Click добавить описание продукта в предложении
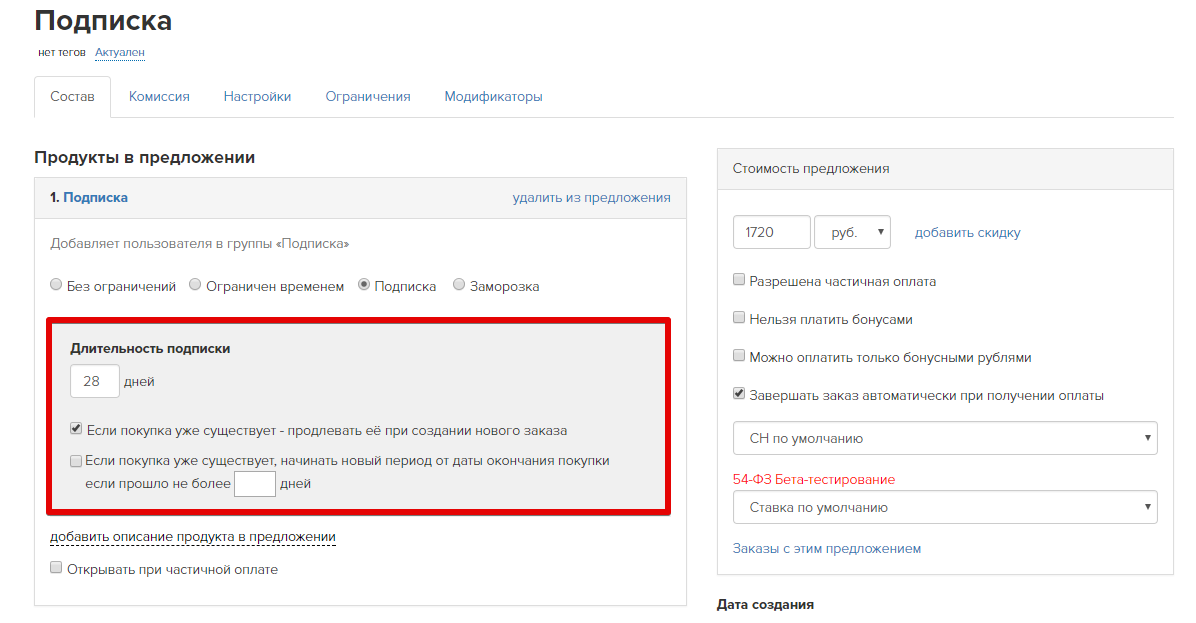This screenshot has height=623, width=1196. coord(193,537)
